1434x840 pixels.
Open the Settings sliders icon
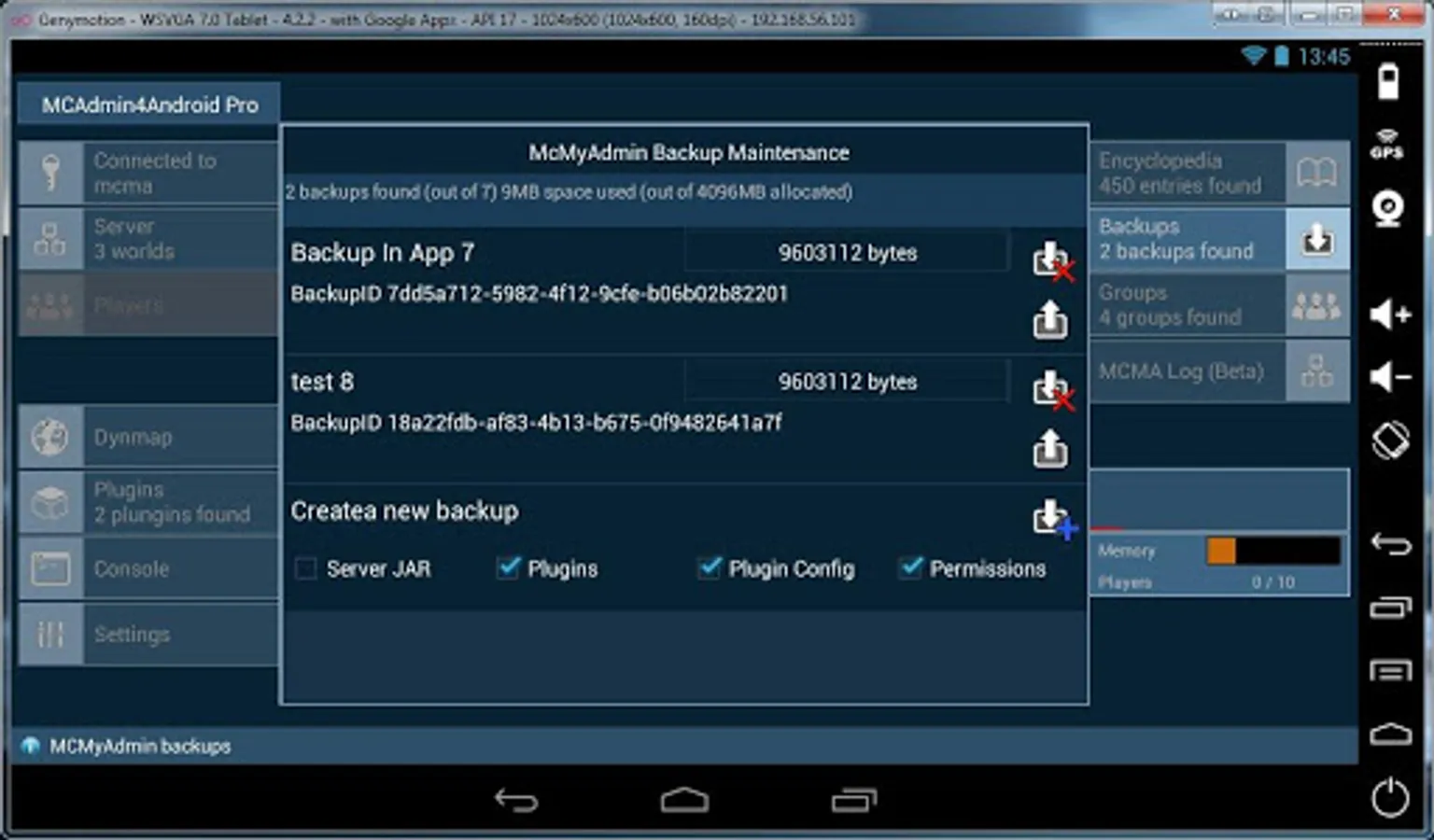pos(50,635)
